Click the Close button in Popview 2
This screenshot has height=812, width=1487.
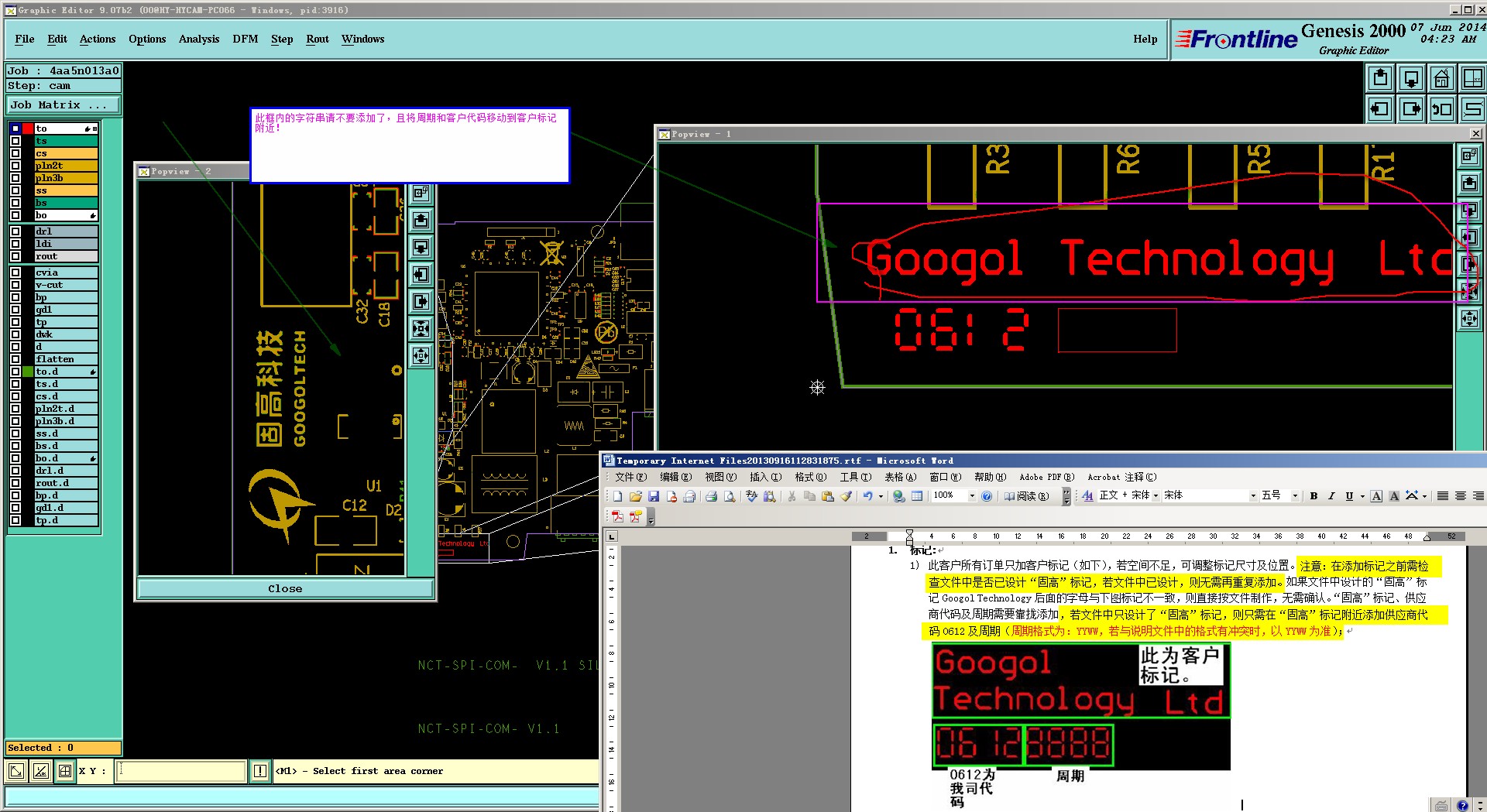tap(285, 589)
